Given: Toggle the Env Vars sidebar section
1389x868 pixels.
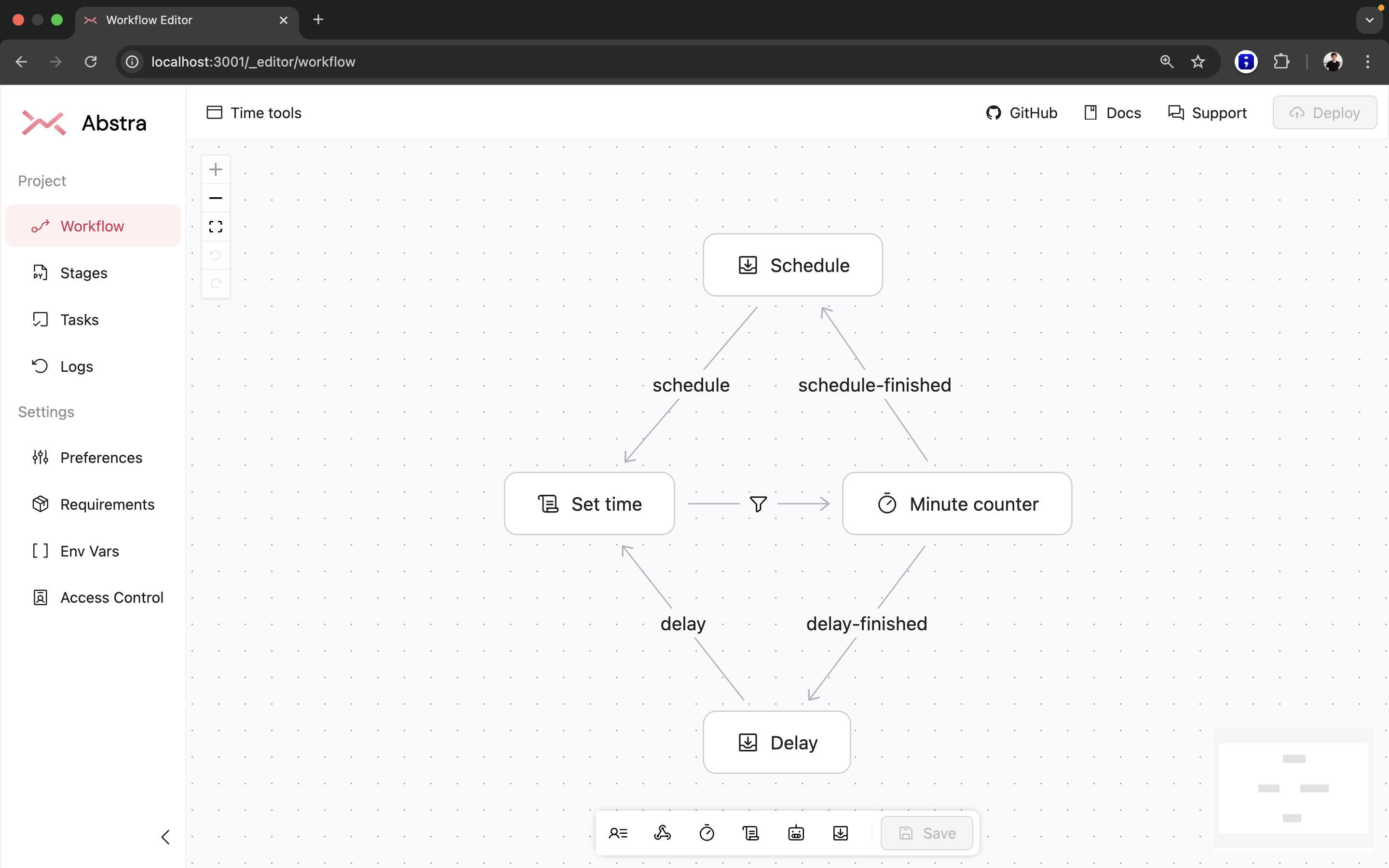Looking at the screenshot, I should (90, 551).
